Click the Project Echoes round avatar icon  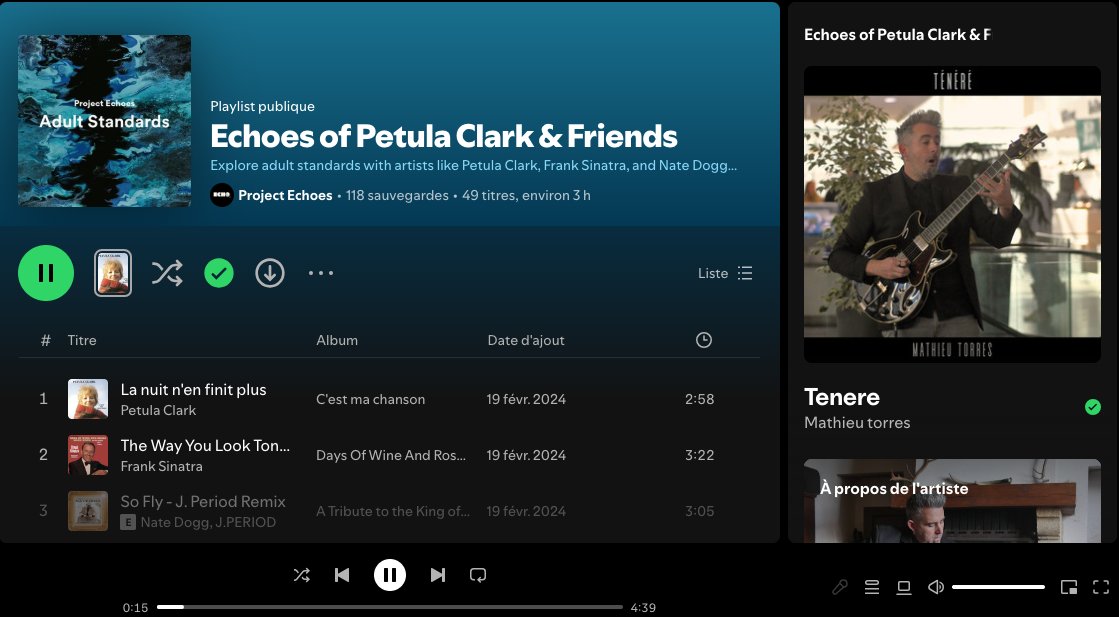222,195
